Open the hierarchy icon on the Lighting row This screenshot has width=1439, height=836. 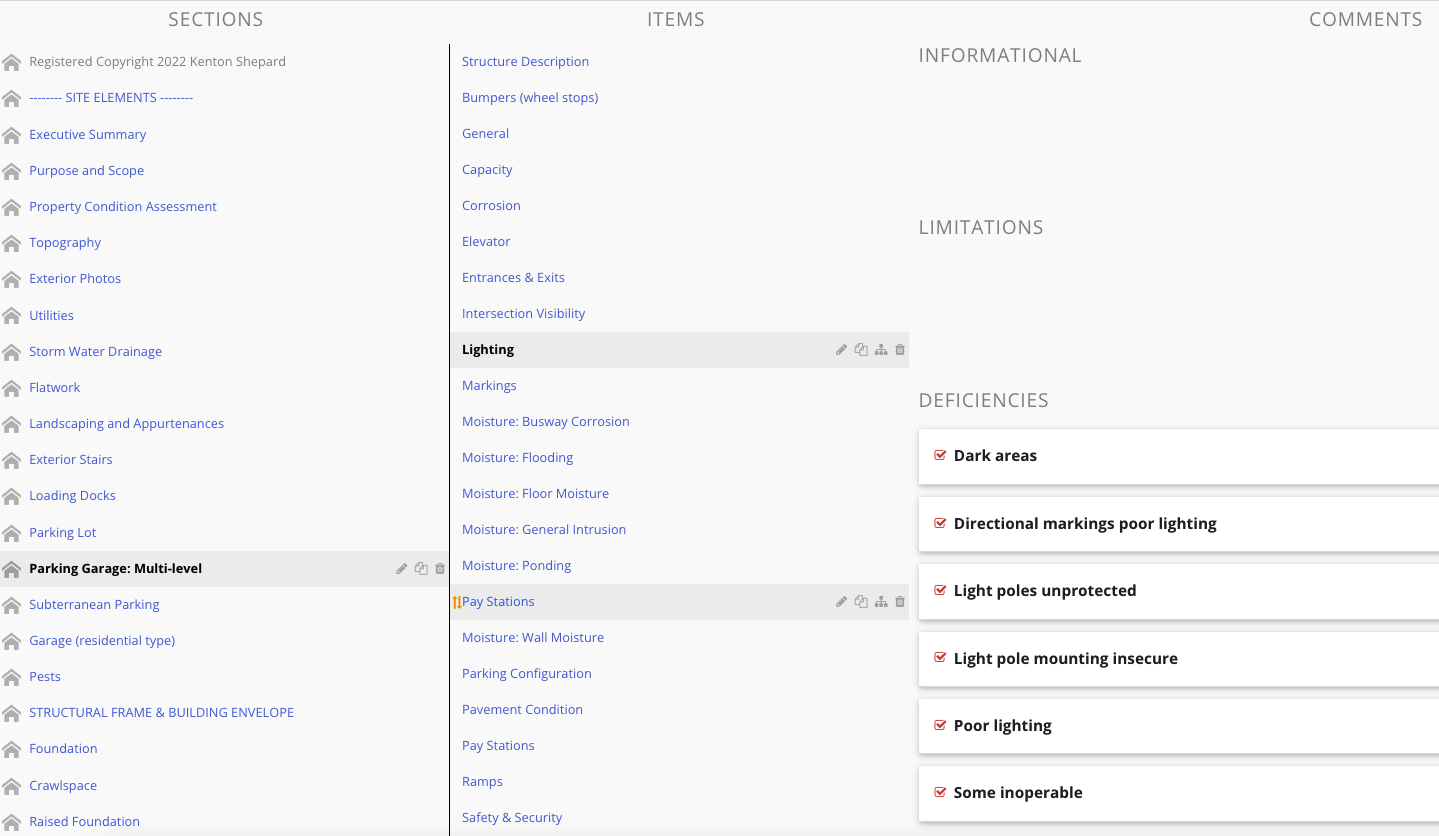point(881,350)
